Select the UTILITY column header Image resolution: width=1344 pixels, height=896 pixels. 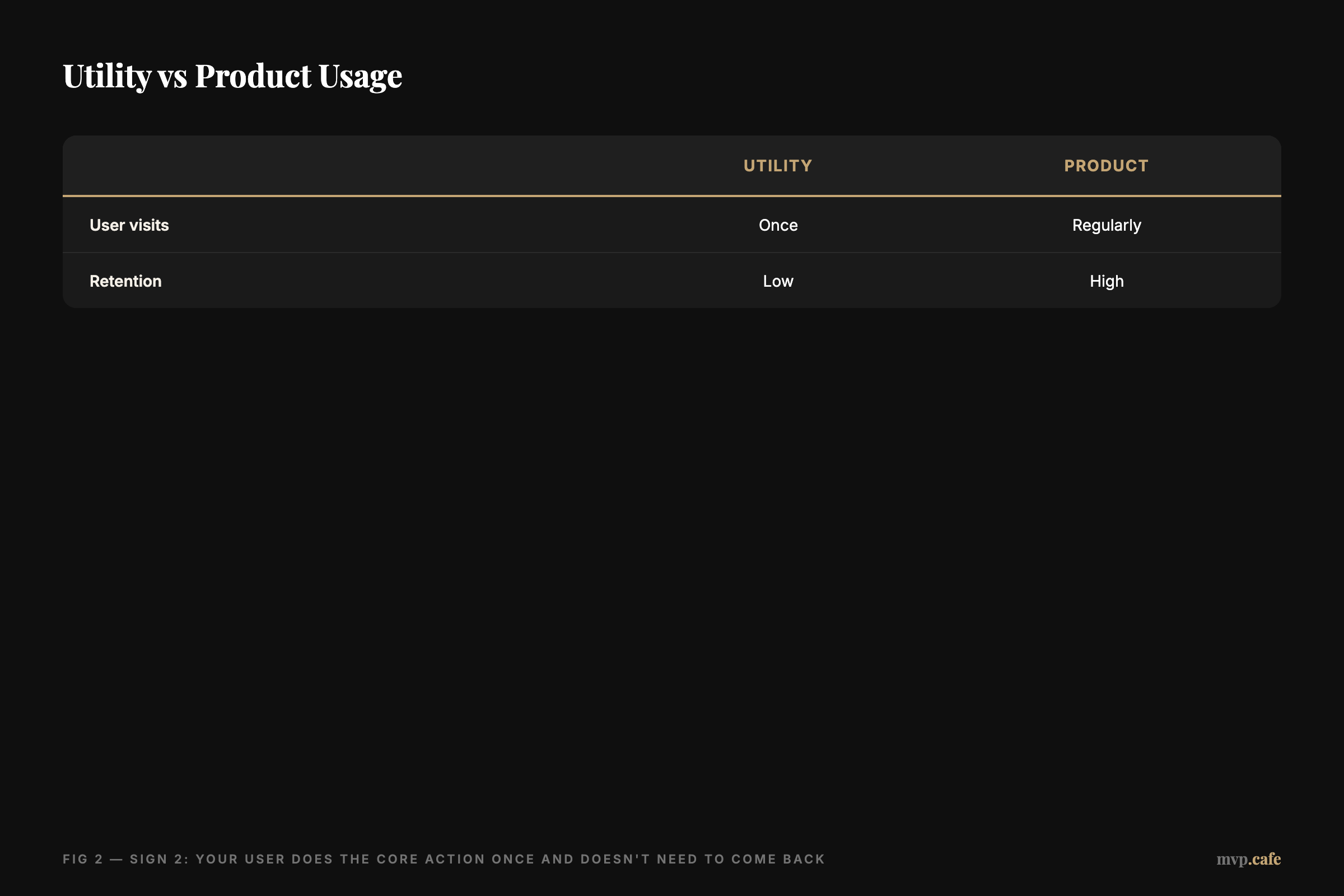778,166
